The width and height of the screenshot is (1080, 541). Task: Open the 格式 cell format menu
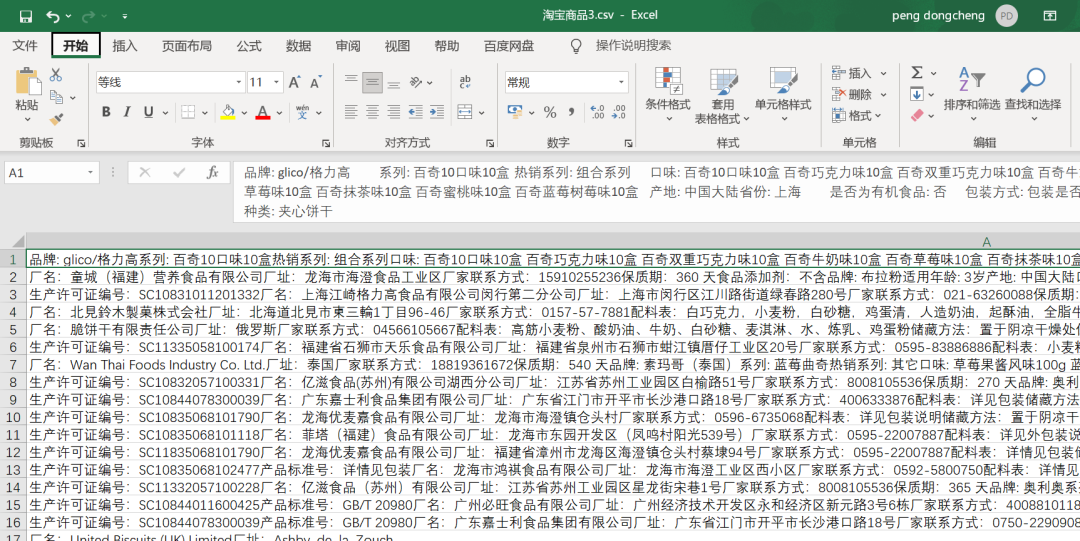(x=857, y=116)
